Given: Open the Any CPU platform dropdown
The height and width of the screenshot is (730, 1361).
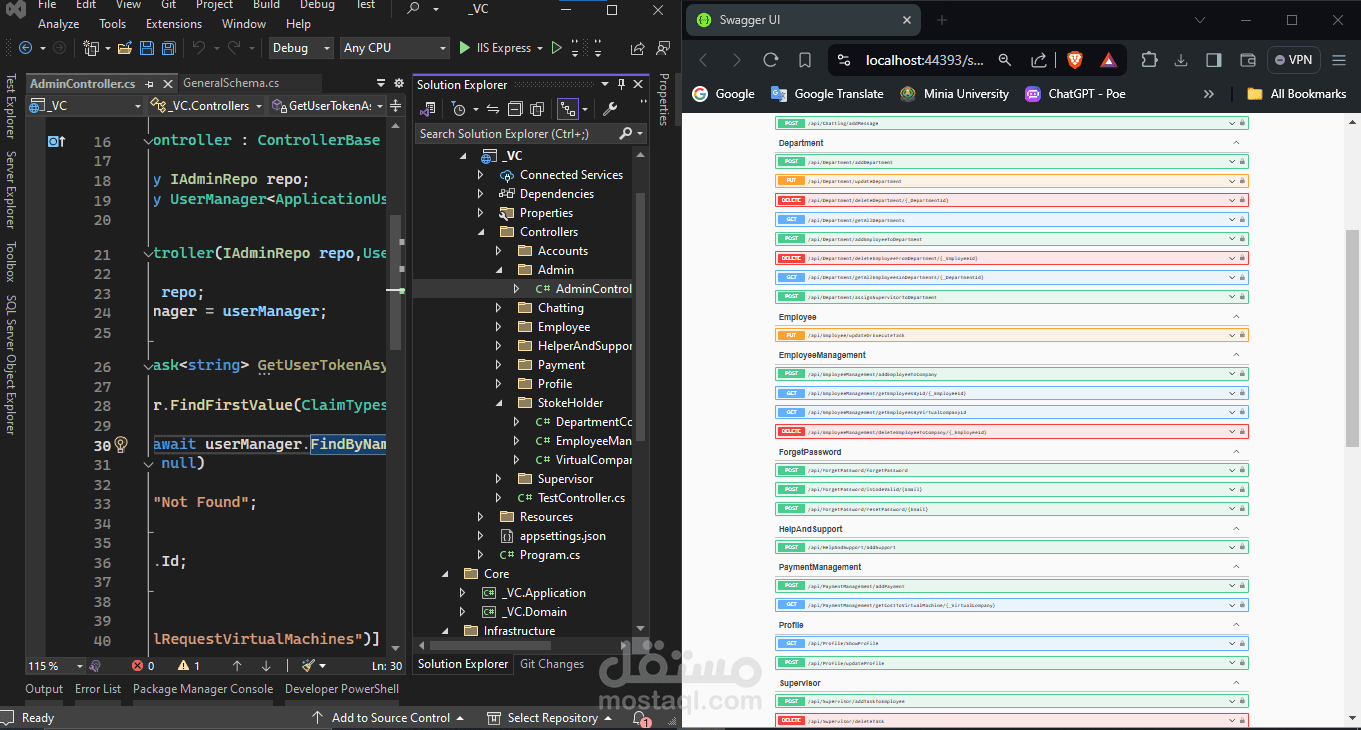Looking at the screenshot, I should tap(395, 48).
